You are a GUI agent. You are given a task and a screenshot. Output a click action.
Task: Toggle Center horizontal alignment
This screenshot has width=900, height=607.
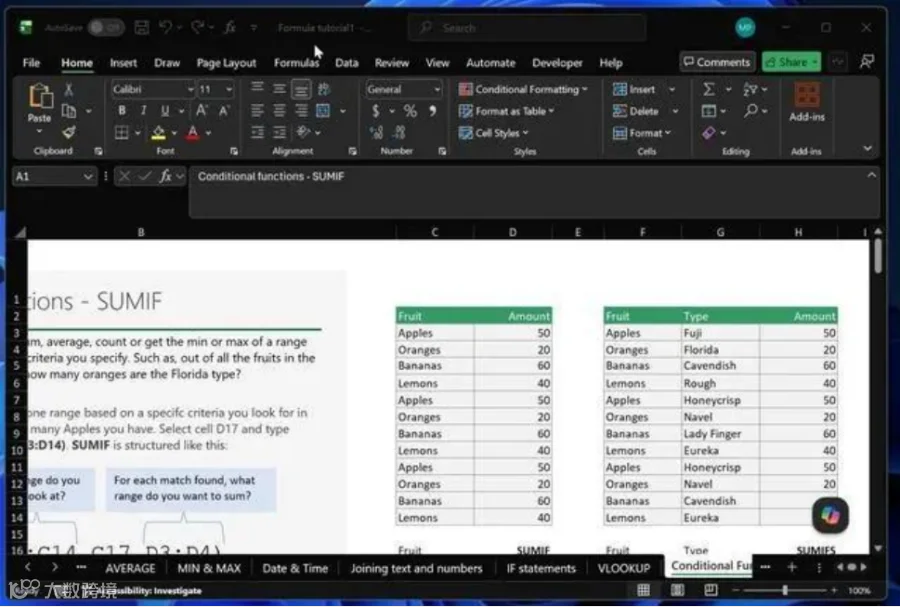(280, 111)
